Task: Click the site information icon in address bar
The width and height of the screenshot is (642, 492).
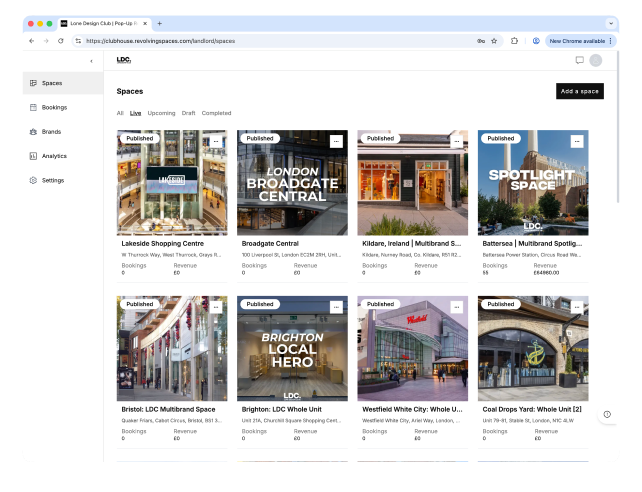Action: click(78, 41)
